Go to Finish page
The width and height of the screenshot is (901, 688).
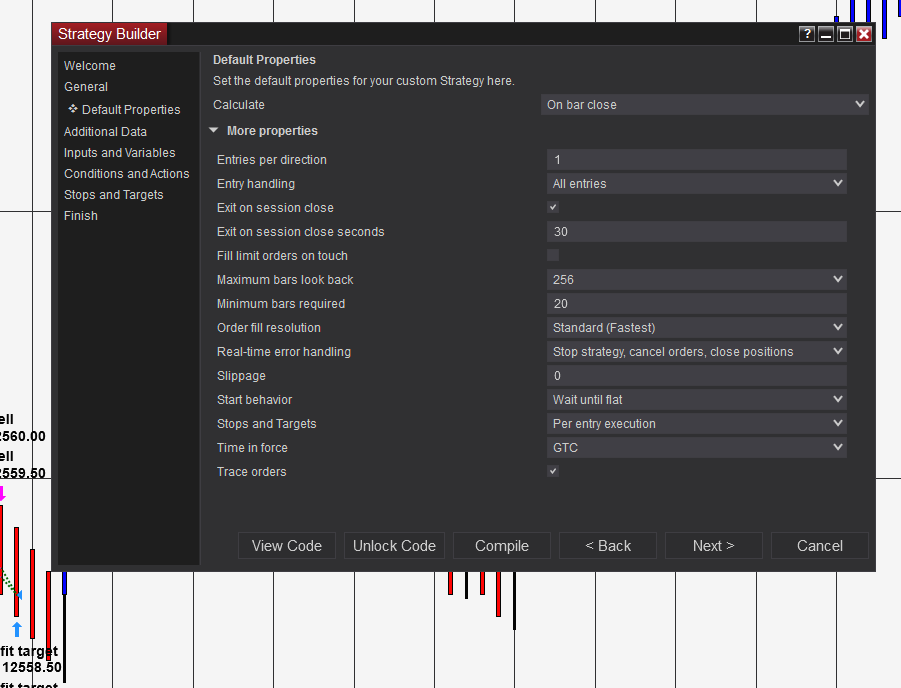pos(81,216)
